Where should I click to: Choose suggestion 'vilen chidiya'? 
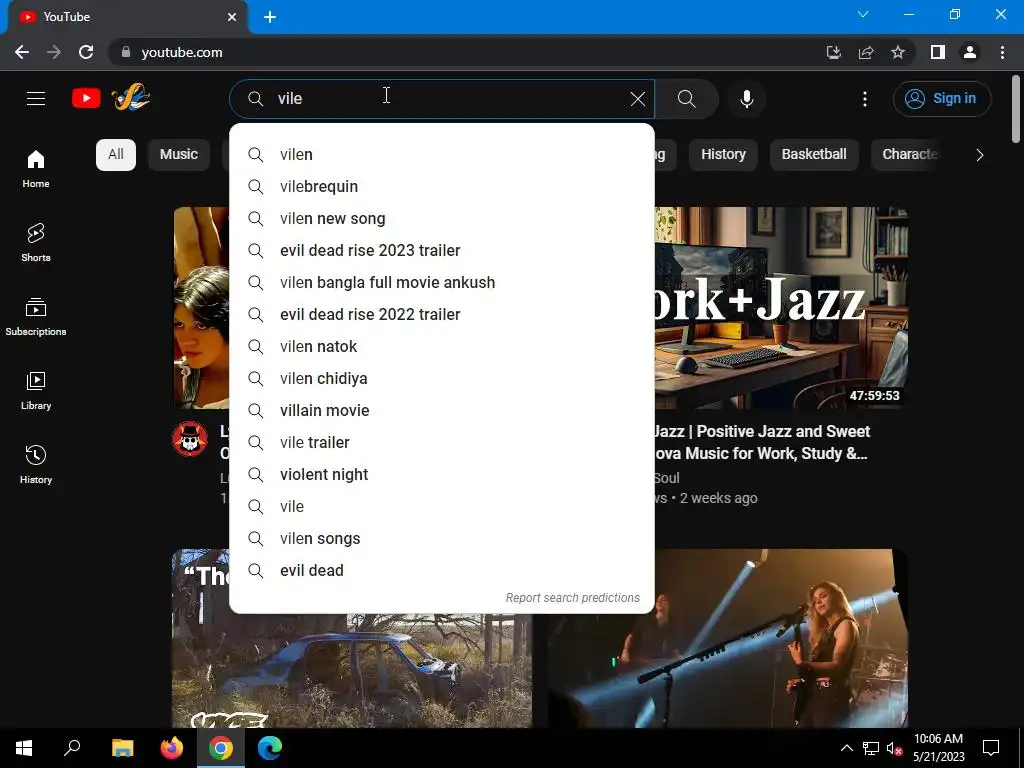pyautogui.click(x=441, y=379)
